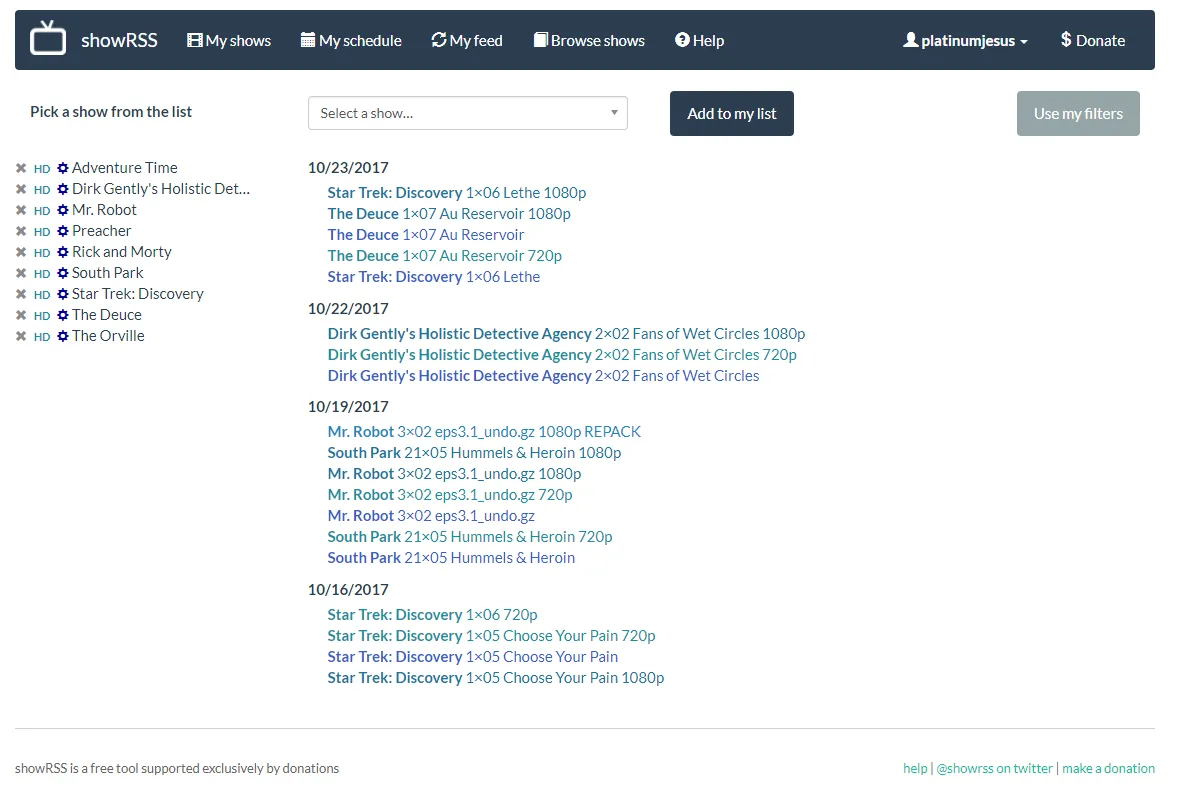The width and height of the screenshot is (1192, 795).
Task: Open the Select a show dropdown
Action: [468, 113]
